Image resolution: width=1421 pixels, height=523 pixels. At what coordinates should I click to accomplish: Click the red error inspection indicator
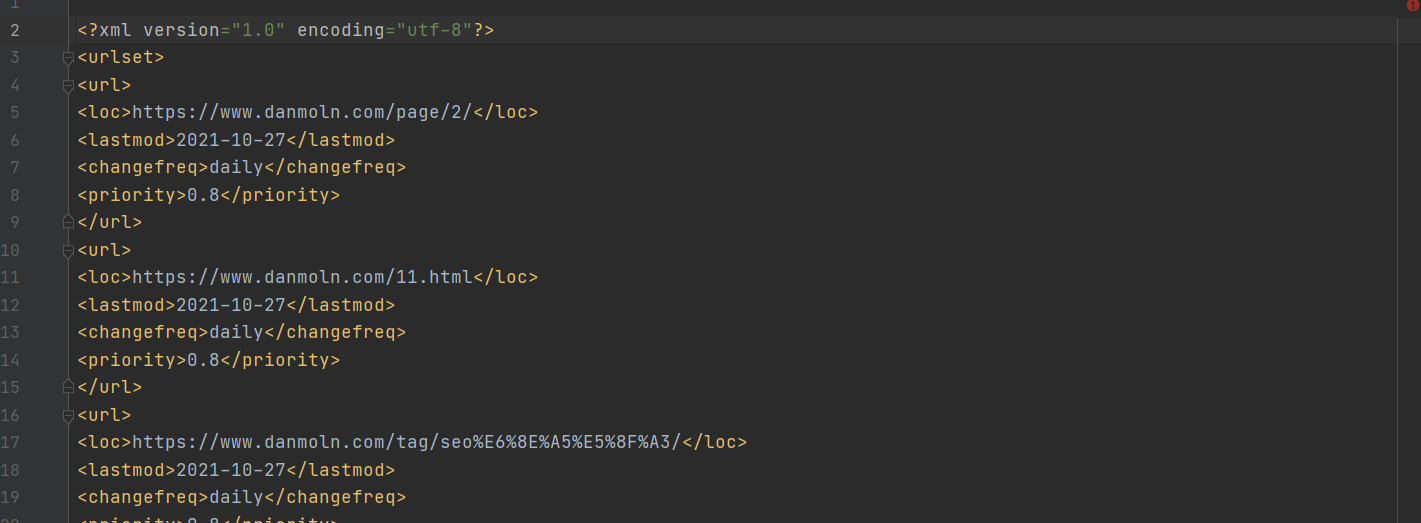[1412, 5]
